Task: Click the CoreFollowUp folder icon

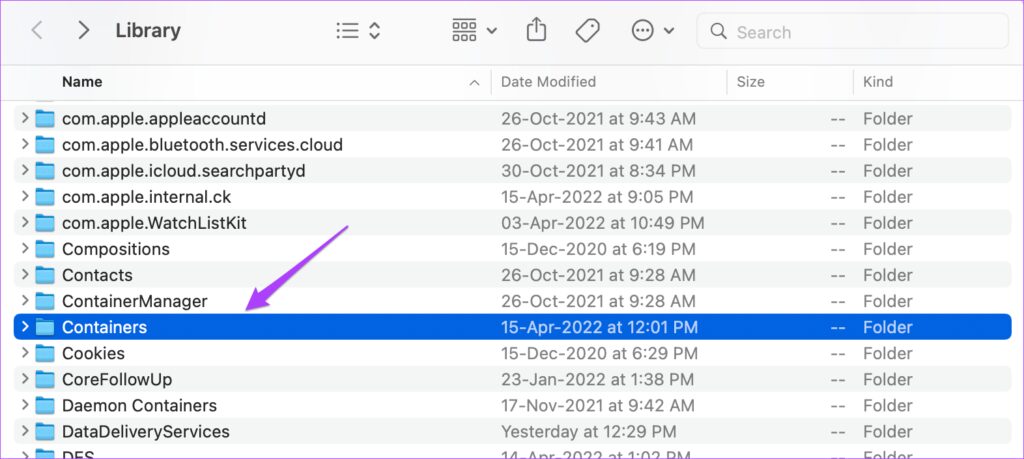Action: [x=45, y=379]
